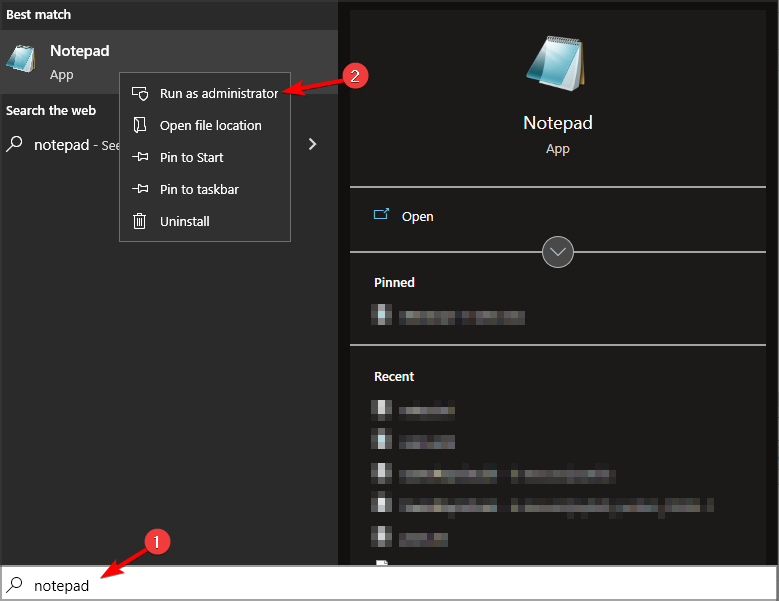Choose Open file location menu entry
This screenshot has width=779, height=601.
click(205, 125)
